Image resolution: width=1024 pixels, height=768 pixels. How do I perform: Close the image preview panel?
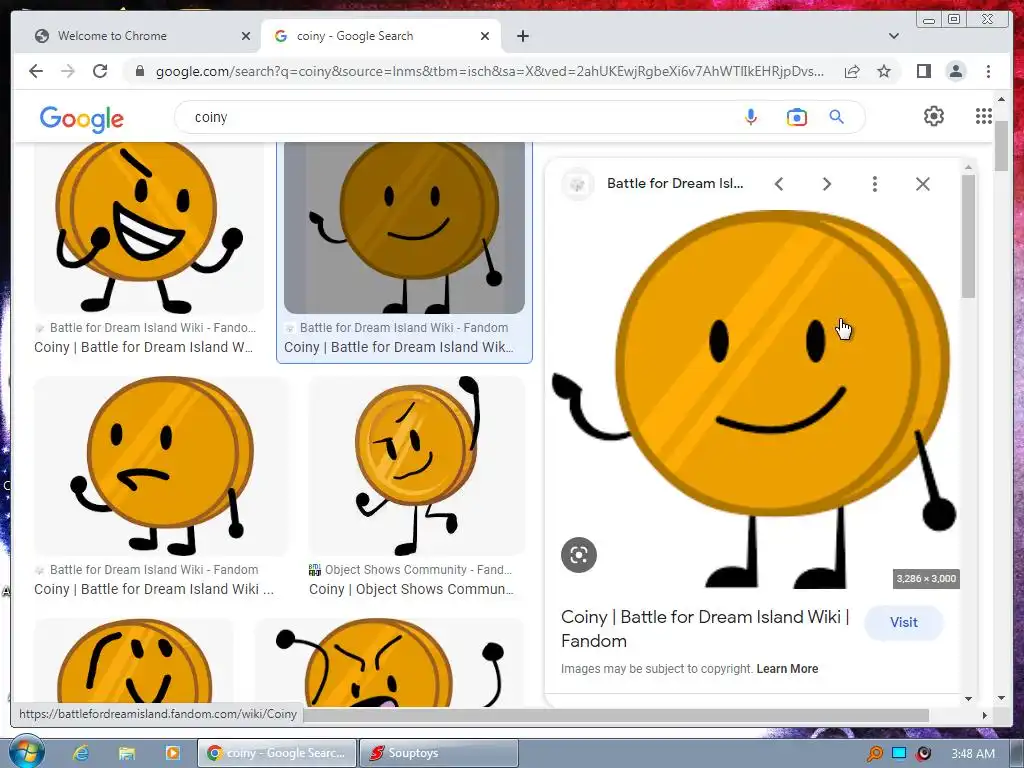923,184
